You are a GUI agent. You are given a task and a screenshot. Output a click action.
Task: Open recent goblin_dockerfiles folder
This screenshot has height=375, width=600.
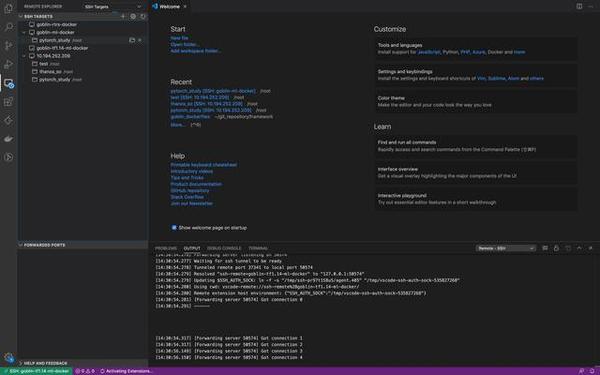[x=190, y=117]
